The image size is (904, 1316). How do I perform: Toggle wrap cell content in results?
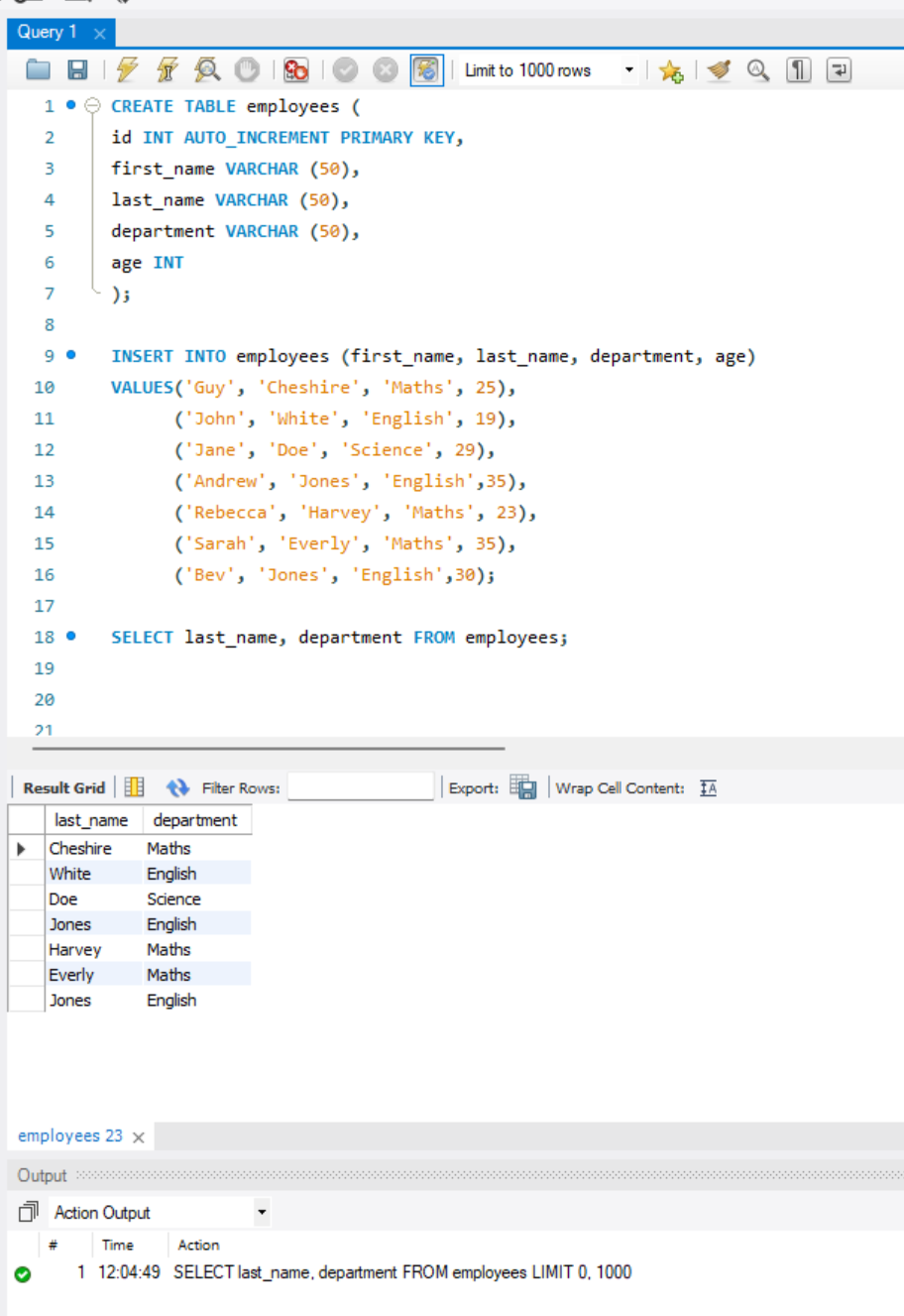click(x=707, y=786)
